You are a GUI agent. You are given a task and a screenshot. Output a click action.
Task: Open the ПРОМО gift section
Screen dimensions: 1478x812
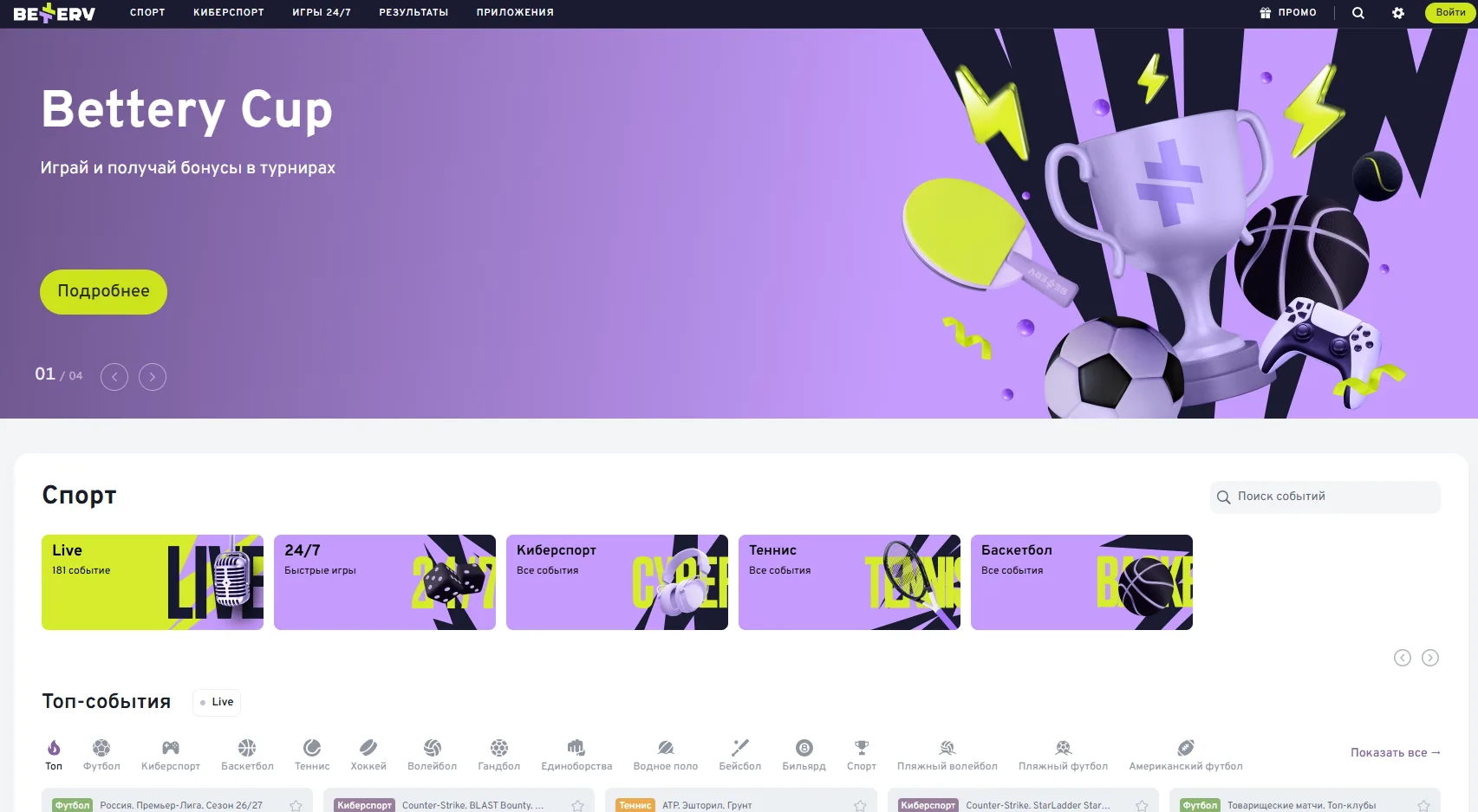[1288, 13]
